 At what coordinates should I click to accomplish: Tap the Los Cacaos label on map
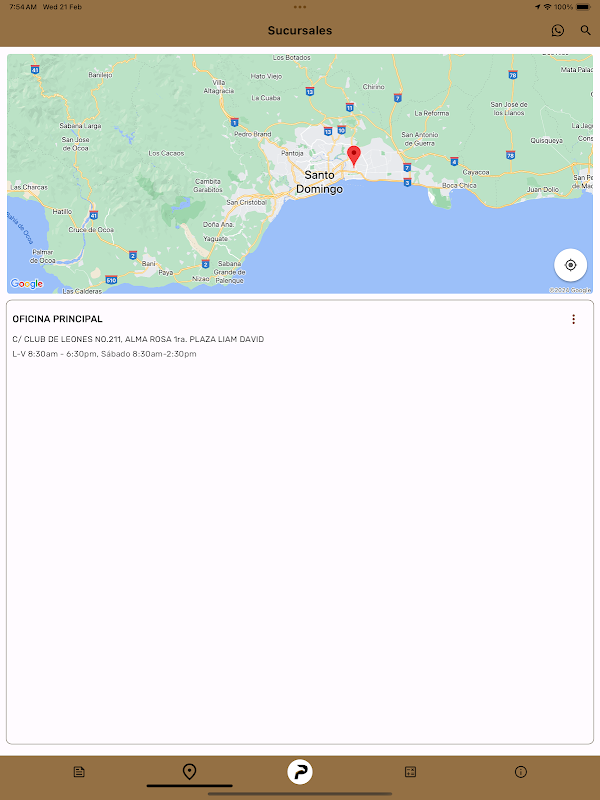point(166,153)
